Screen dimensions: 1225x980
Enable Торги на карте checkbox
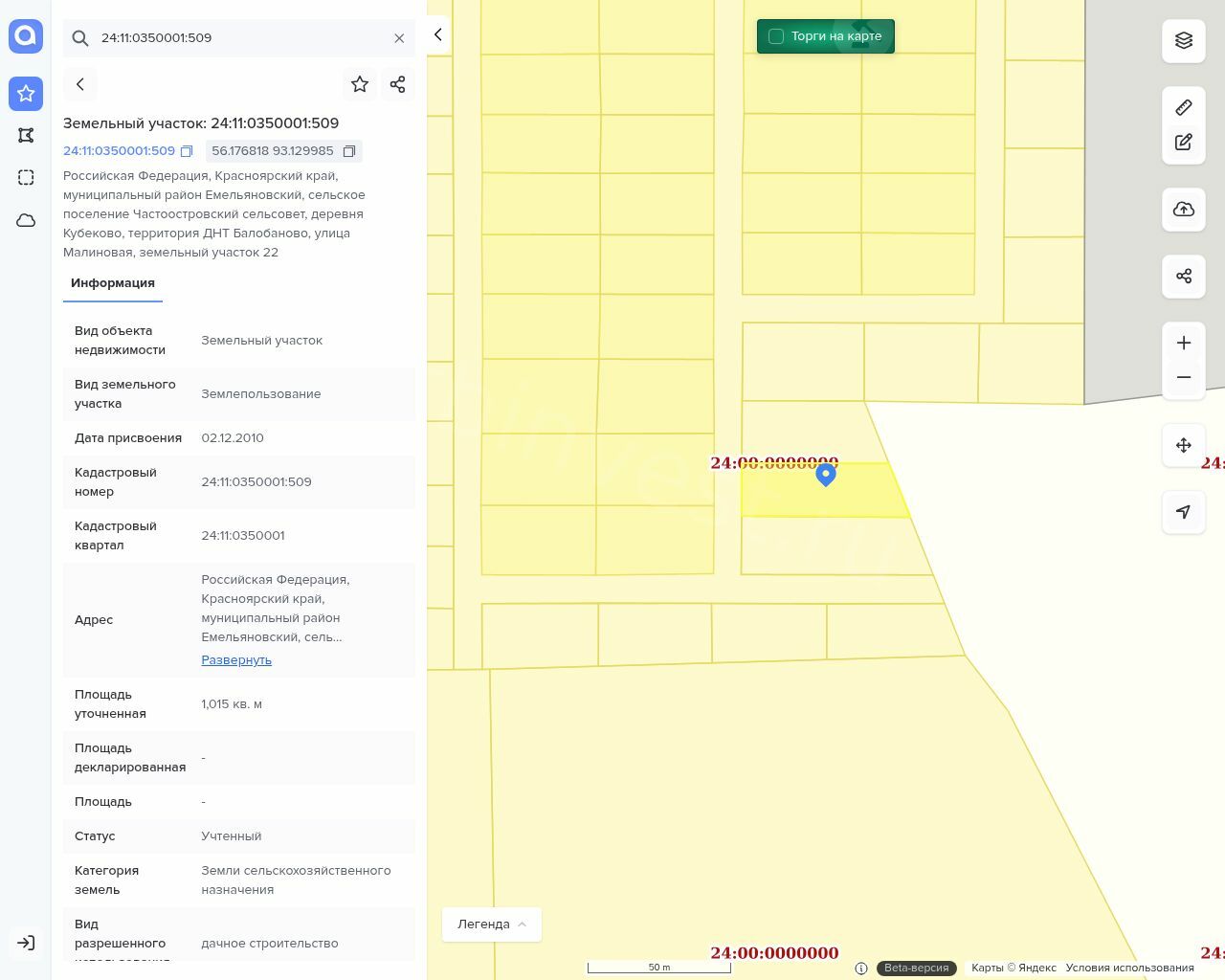coord(776,36)
